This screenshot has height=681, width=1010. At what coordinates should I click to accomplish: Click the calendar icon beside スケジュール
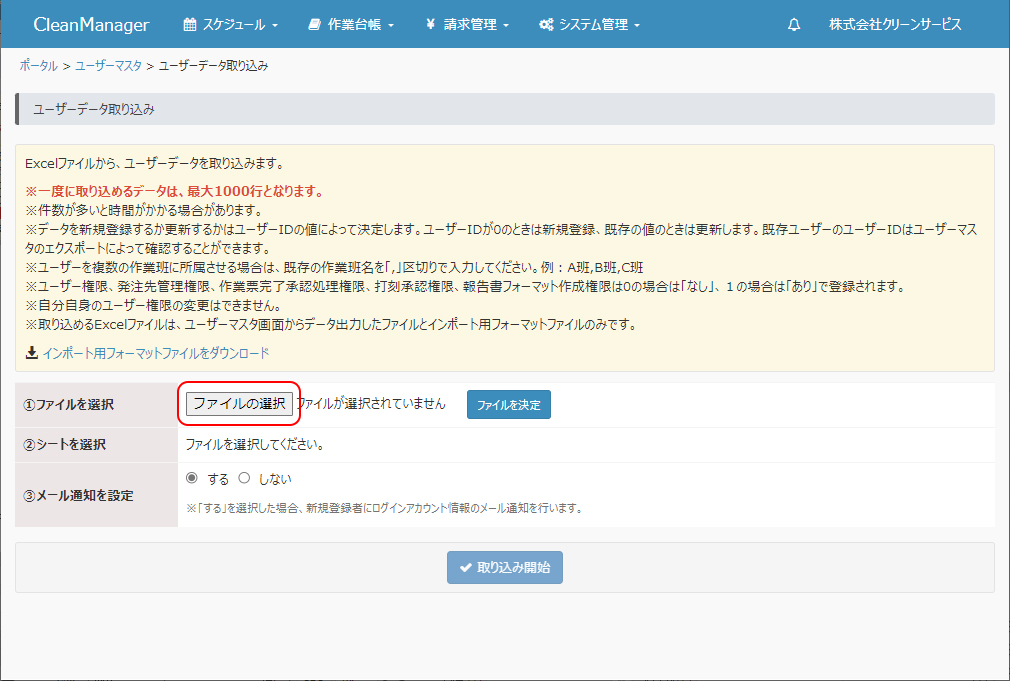point(191,24)
